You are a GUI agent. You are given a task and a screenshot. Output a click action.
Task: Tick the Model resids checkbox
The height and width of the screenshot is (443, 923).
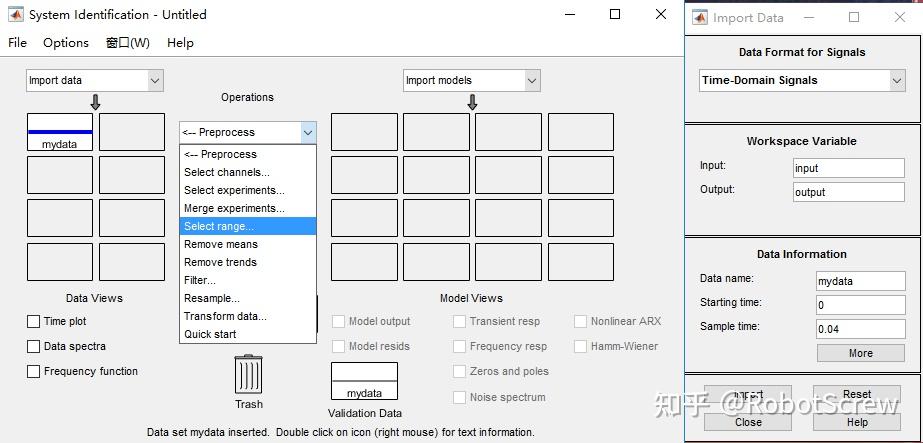(338, 346)
